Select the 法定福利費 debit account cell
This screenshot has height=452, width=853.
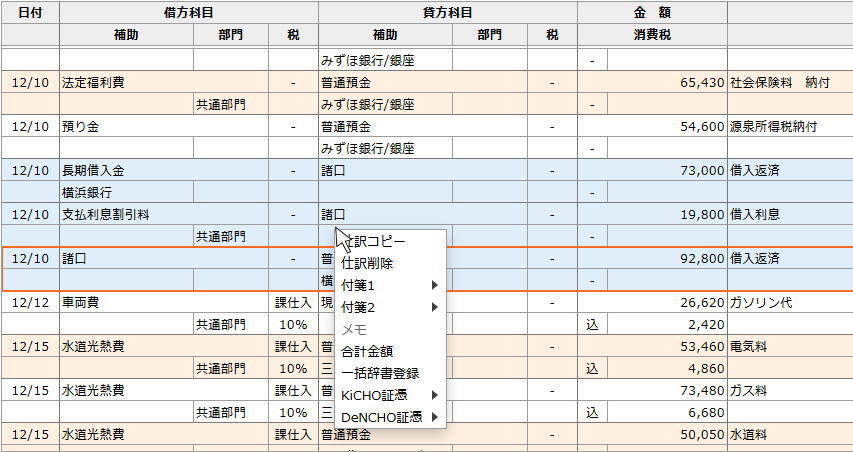pyautogui.click(x=126, y=82)
